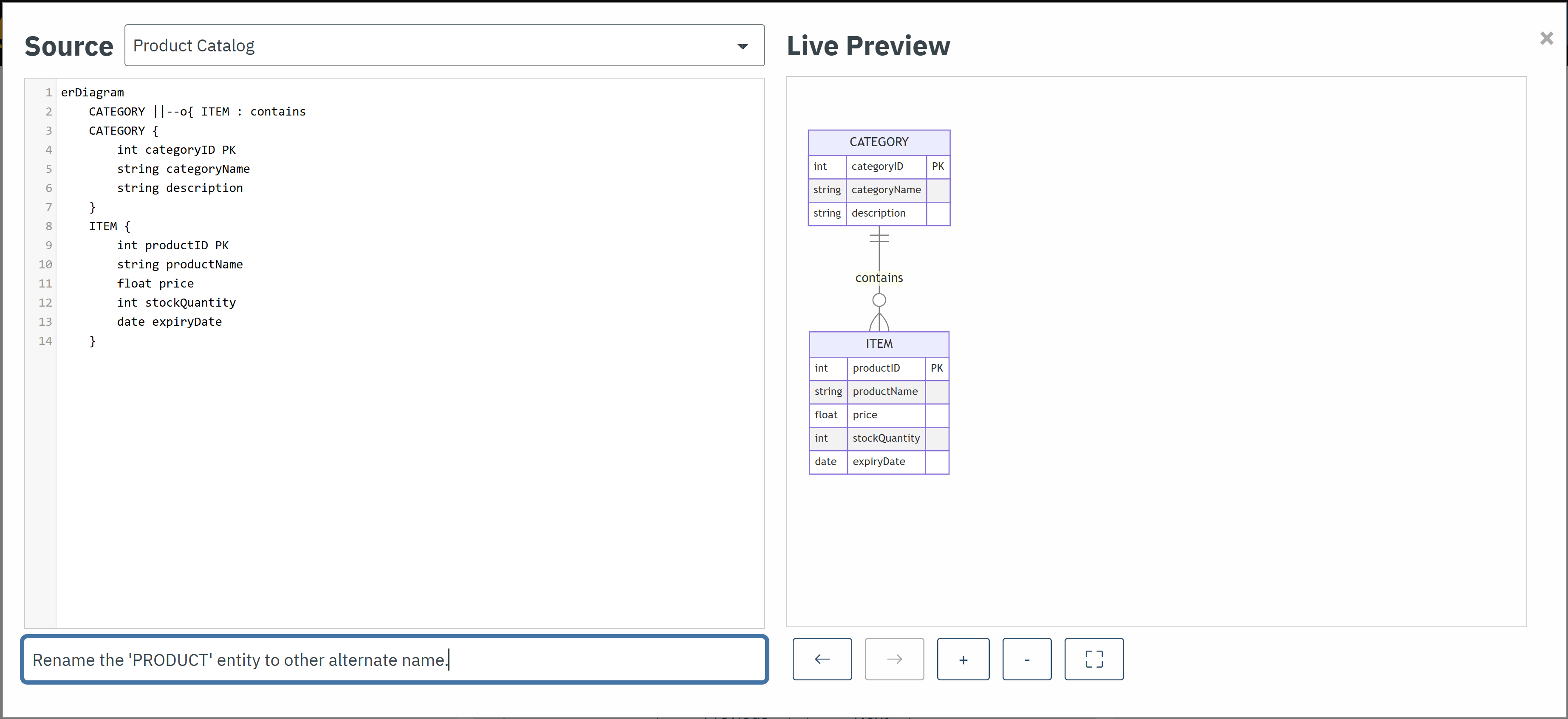1568x719 pixels.
Task: Click line number 14 in gutter
Action: coord(45,341)
